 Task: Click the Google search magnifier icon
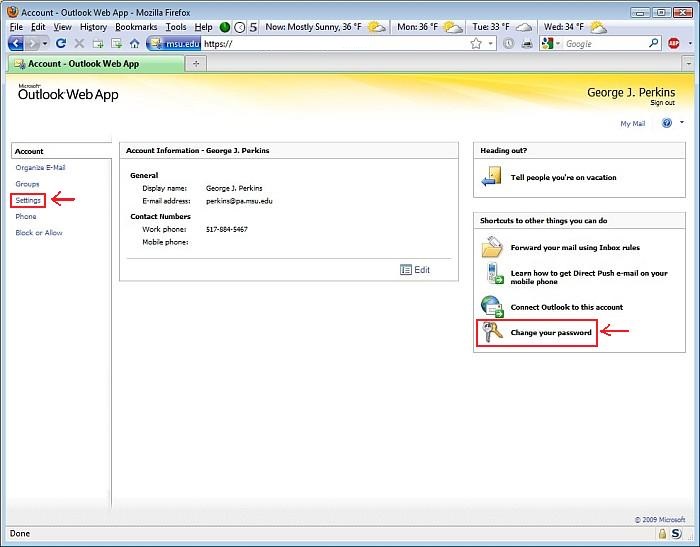(653, 43)
